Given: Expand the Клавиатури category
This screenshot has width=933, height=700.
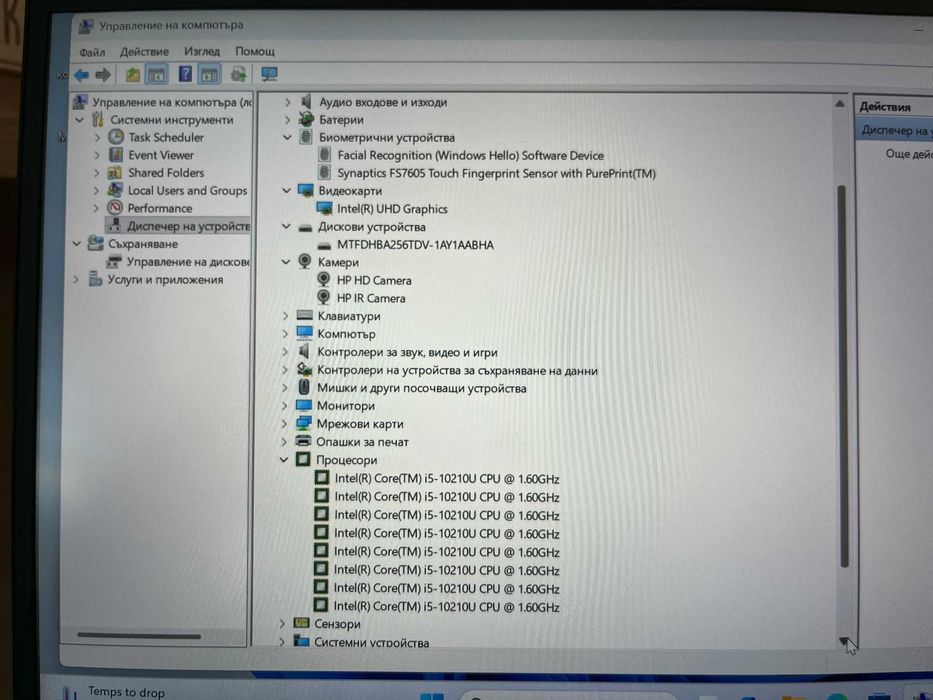Looking at the screenshot, I should pos(286,316).
